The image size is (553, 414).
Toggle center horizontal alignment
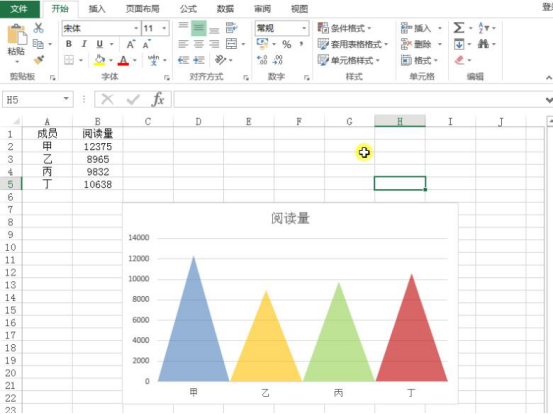click(x=199, y=44)
